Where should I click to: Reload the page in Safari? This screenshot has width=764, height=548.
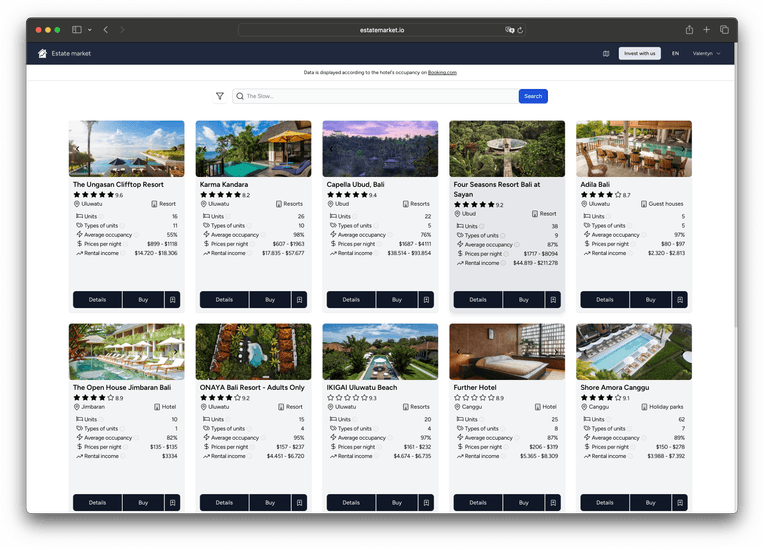tap(520, 30)
